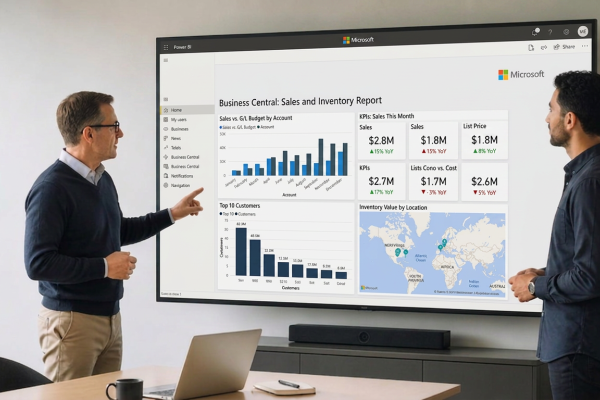This screenshot has height=400, width=600.
Task: Click the red 5% YoY indicator
Action: [x=484, y=193]
